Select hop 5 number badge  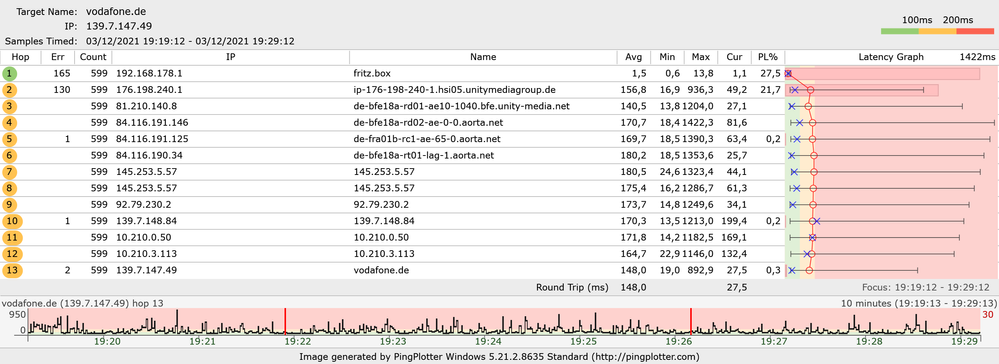point(9,139)
